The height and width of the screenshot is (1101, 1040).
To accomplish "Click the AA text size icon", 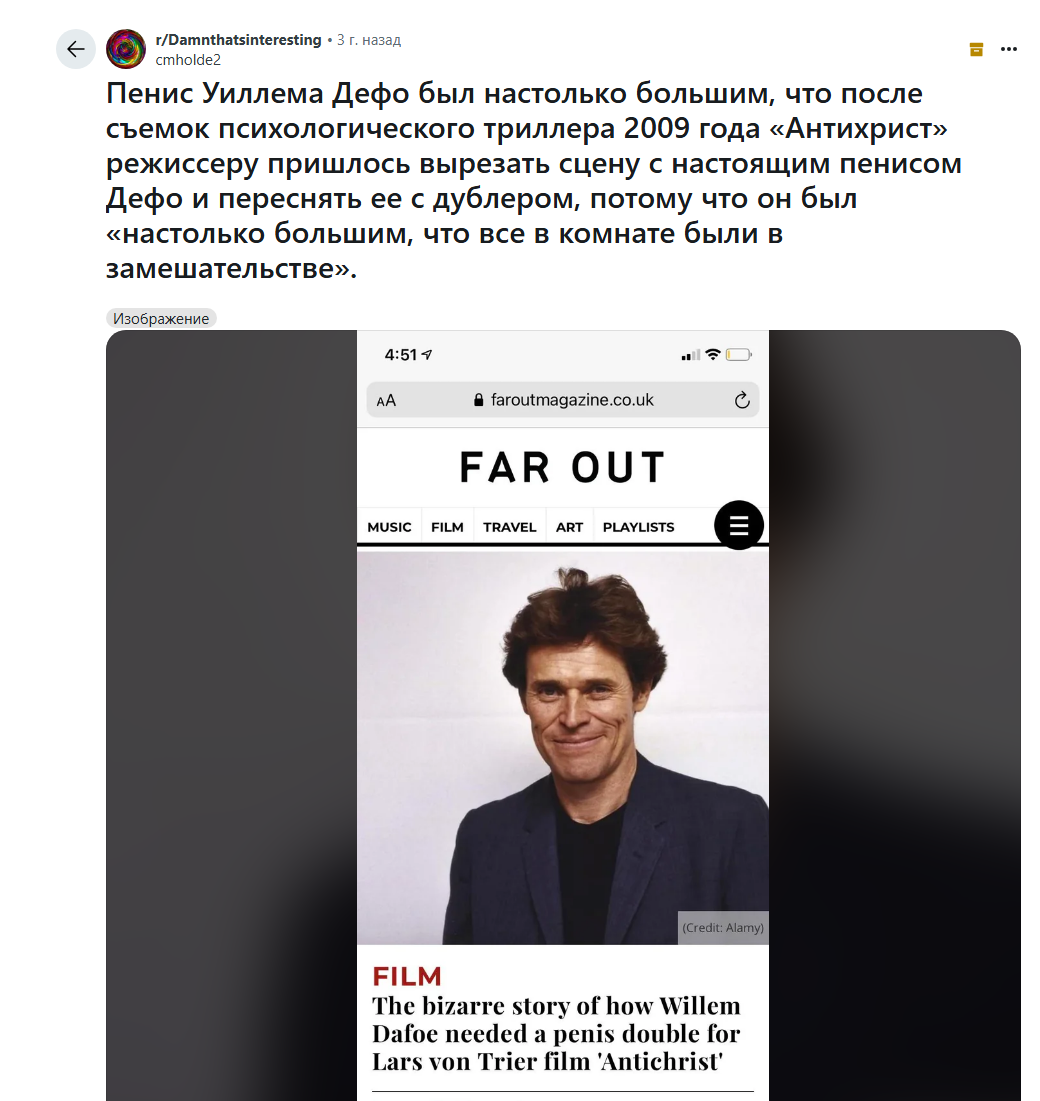I will (x=386, y=401).
